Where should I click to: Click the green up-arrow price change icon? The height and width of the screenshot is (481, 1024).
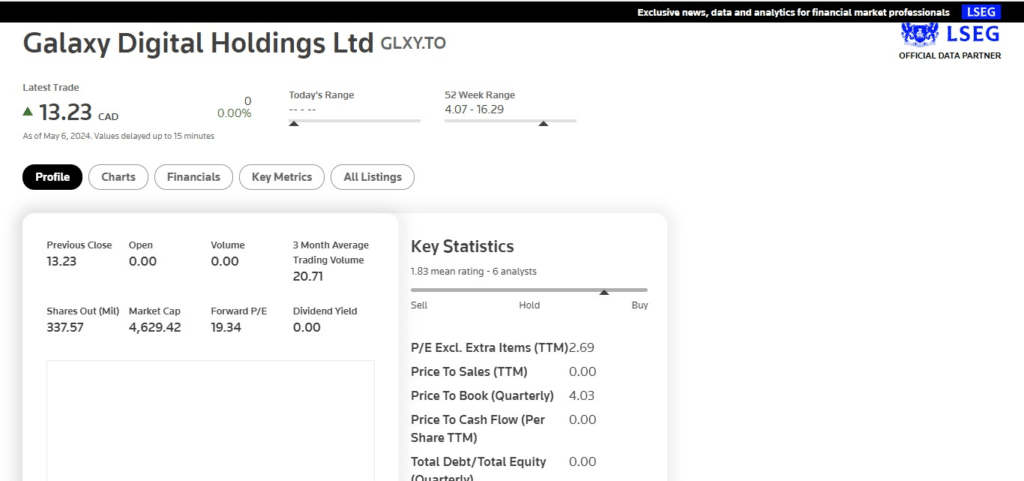[27, 112]
